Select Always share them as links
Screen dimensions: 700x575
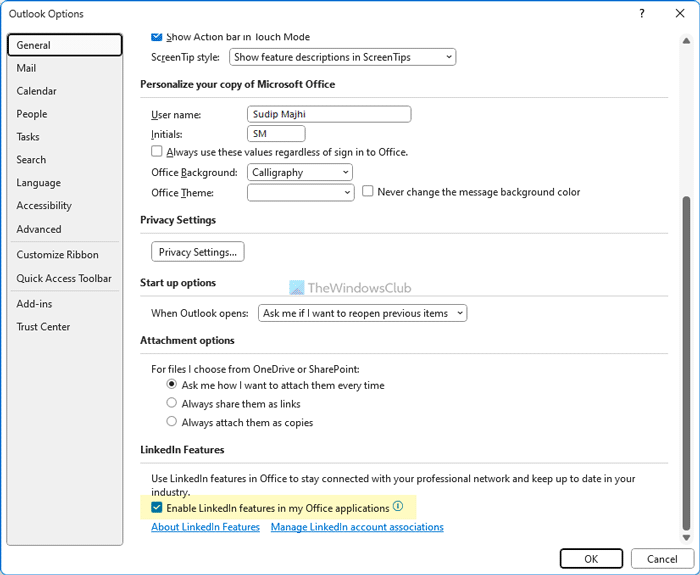[172, 404]
